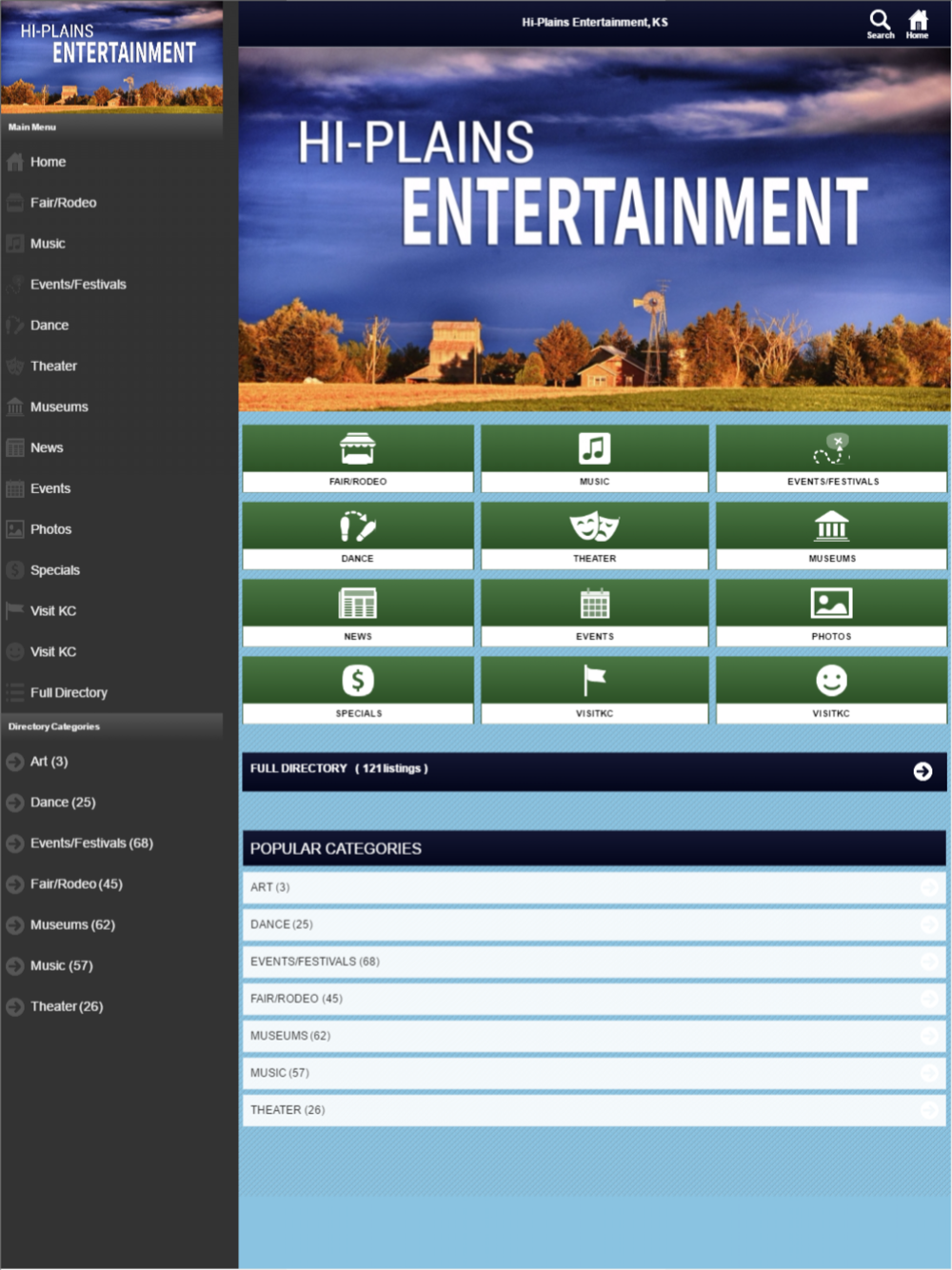Open the Dance footprints tile
Screen dimensions: 952x1270
358,536
